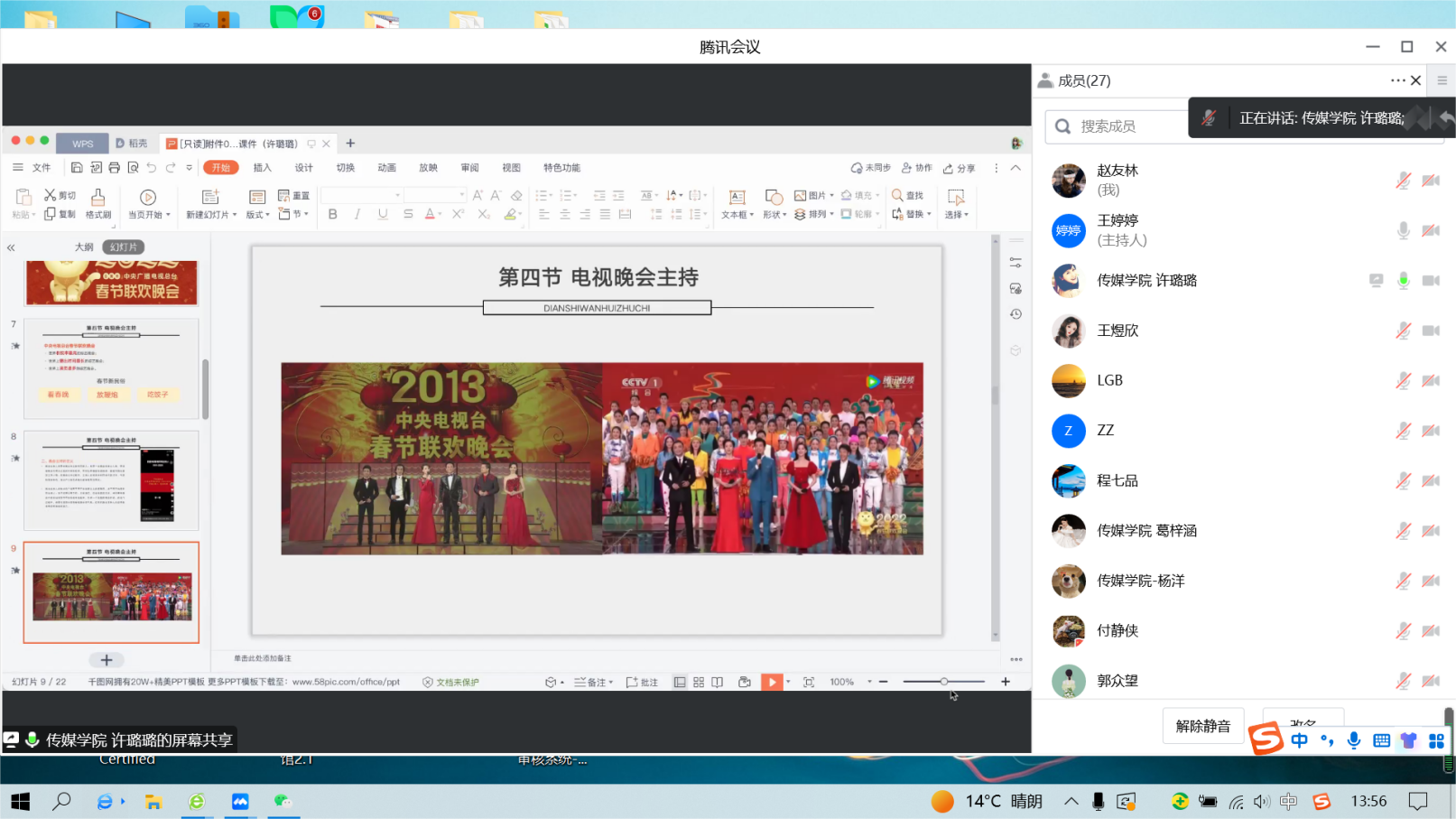Viewport: 1456px width, 819px height.
Task: Select slide 8 thumbnail
Action: (111, 480)
